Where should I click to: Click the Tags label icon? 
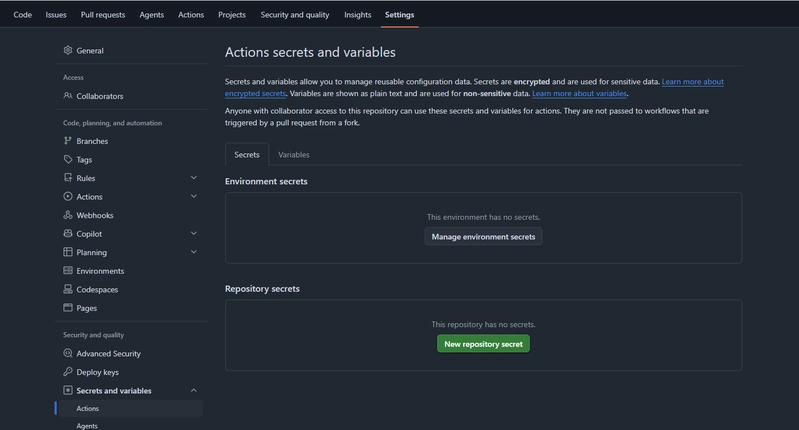coord(68,159)
